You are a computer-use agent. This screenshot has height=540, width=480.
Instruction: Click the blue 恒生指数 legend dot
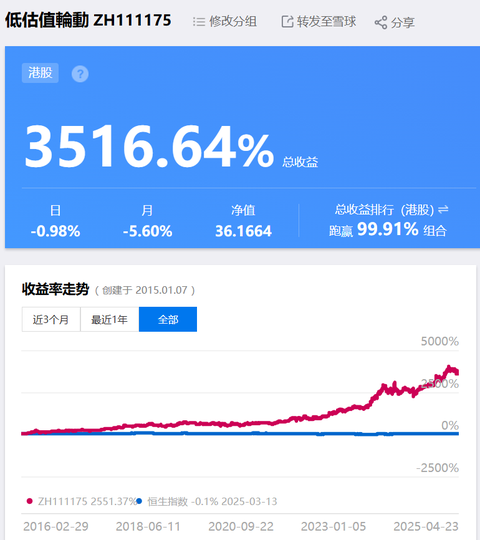click(139, 501)
